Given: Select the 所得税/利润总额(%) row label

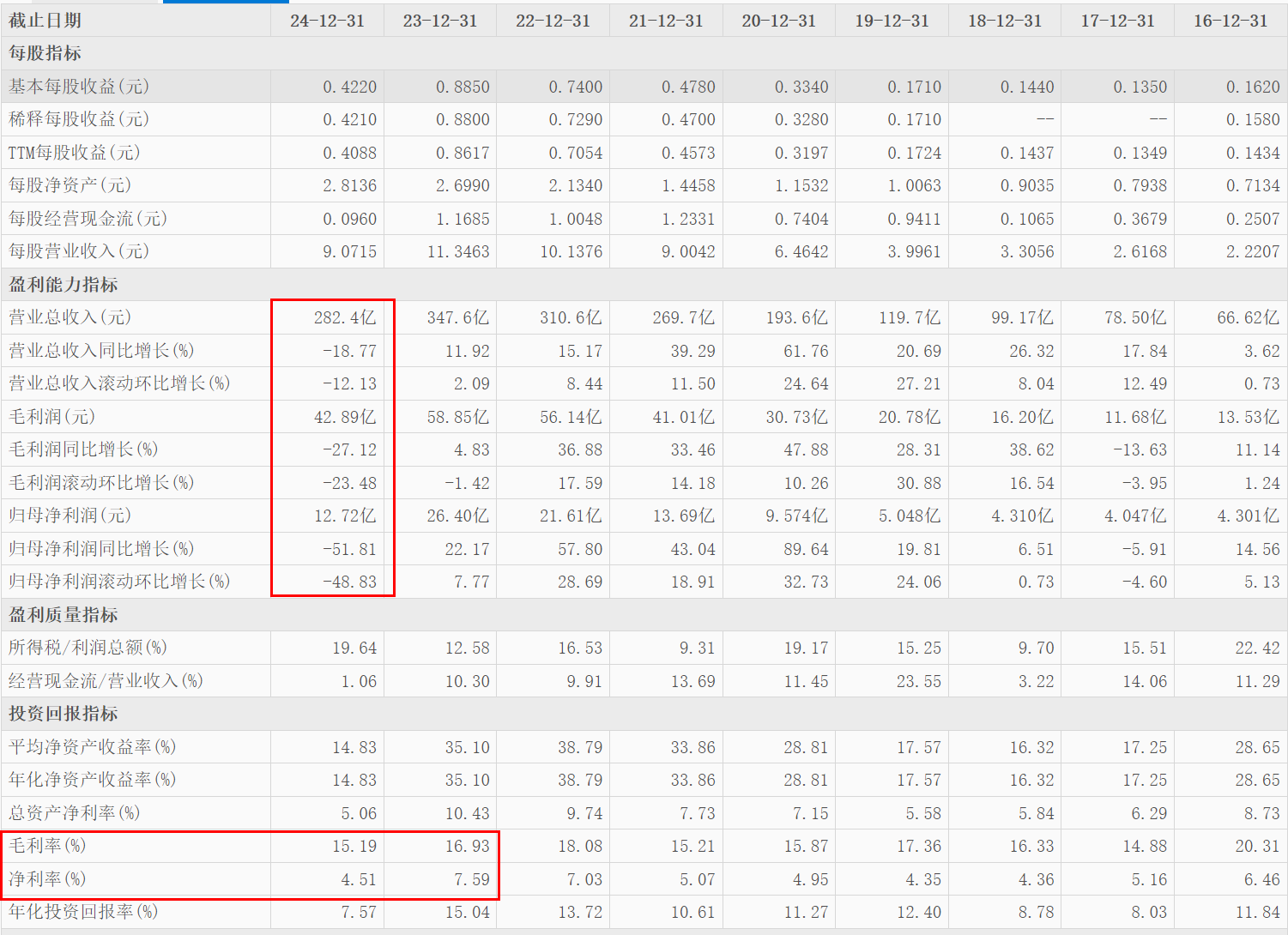Looking at the screenshot, I should 88,648.
